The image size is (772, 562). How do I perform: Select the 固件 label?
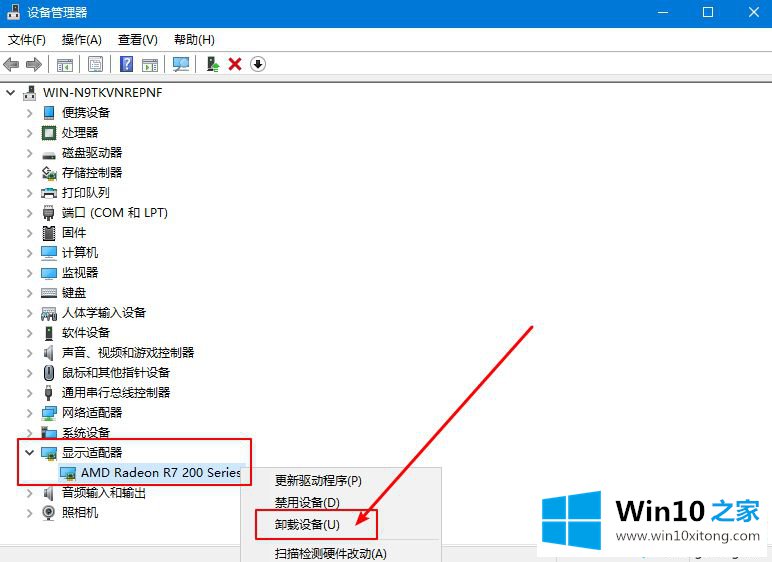74,232
